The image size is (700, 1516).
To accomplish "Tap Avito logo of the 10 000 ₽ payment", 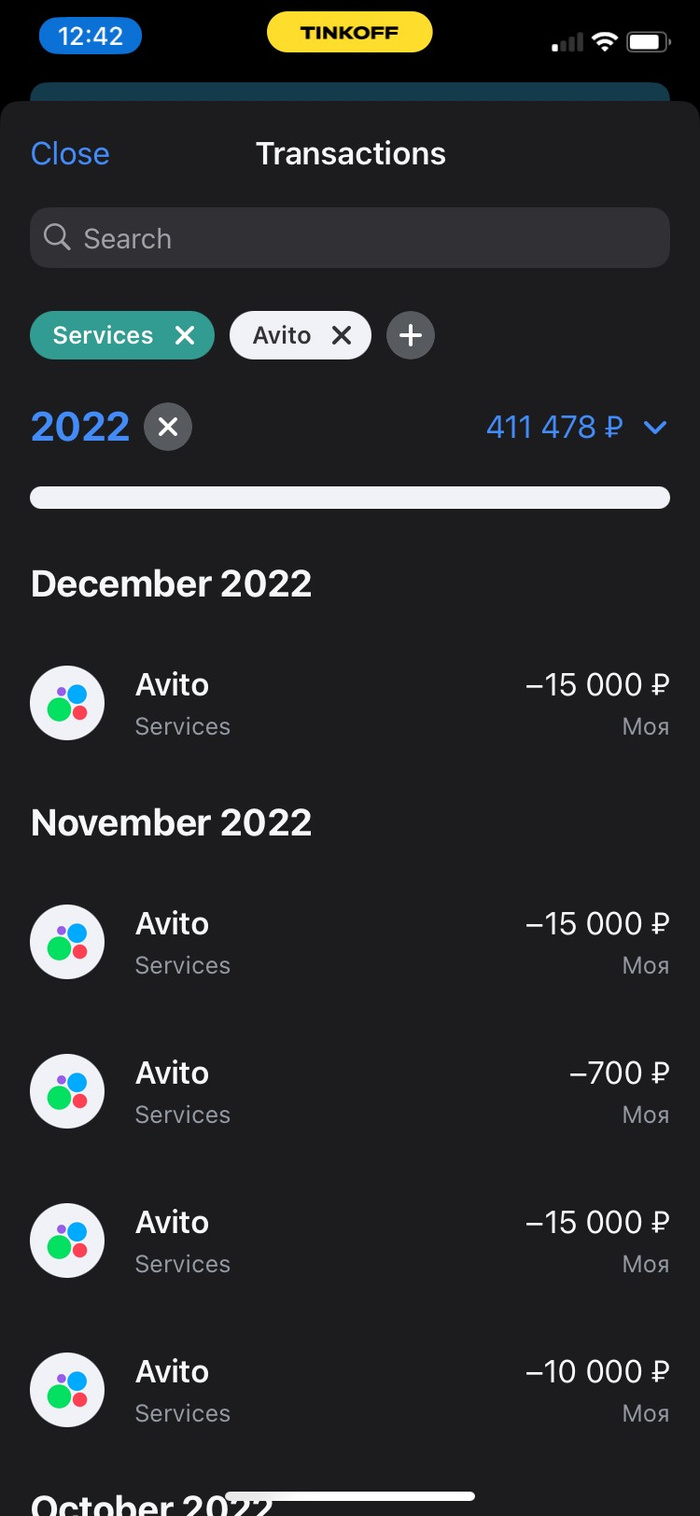I will tap(67, 1390).
